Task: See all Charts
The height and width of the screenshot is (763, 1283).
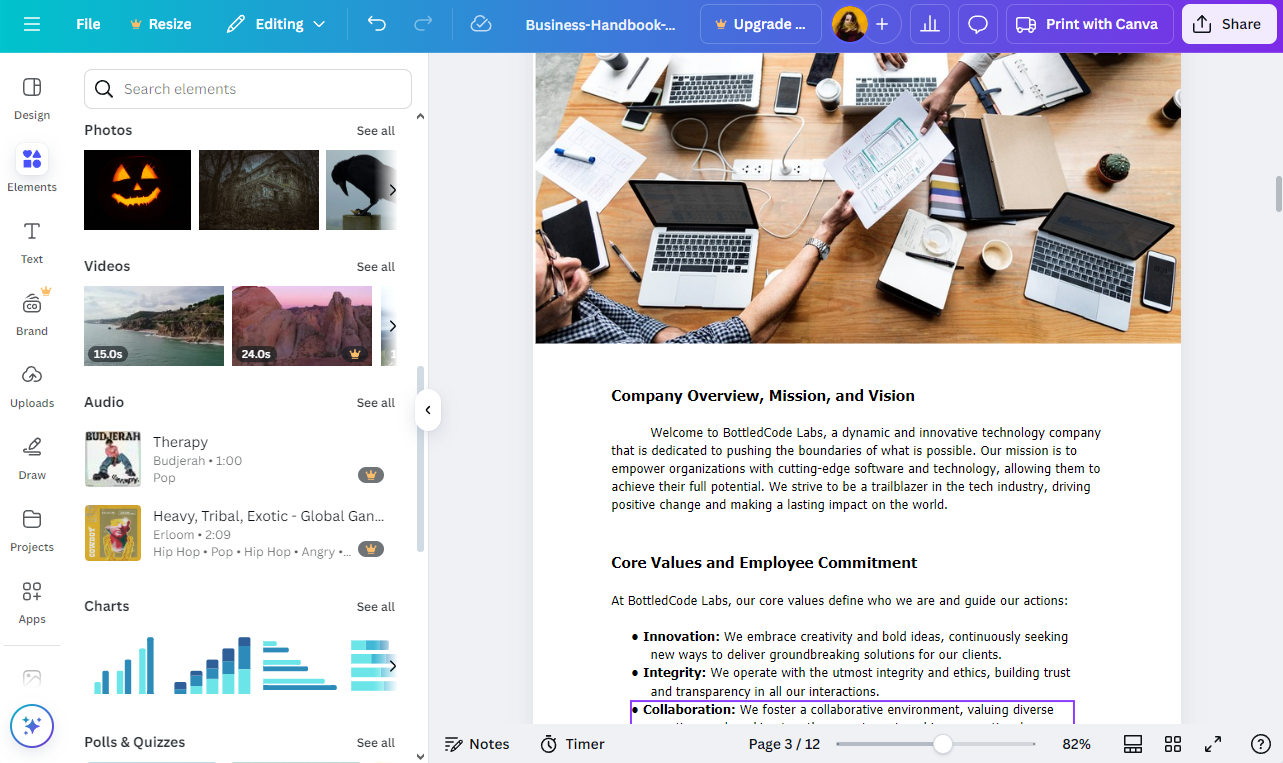Action: click(x=376, y=607)
